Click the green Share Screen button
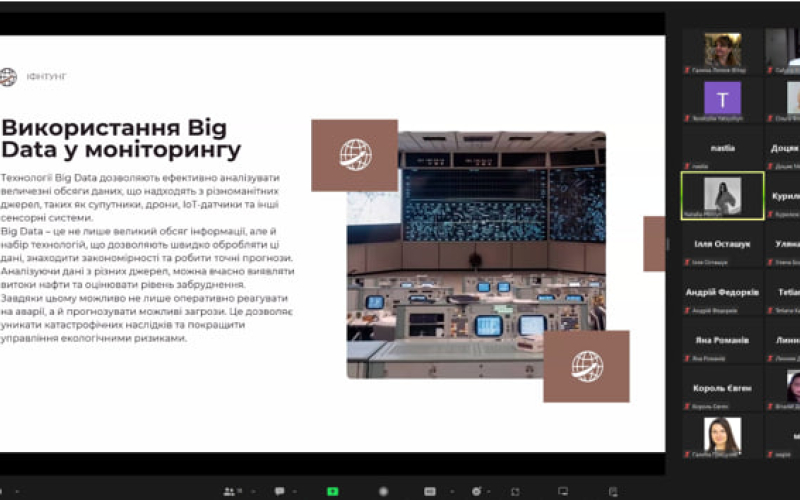Image resolution: width=800 pixels, height=500 pixels. point(332,491)
